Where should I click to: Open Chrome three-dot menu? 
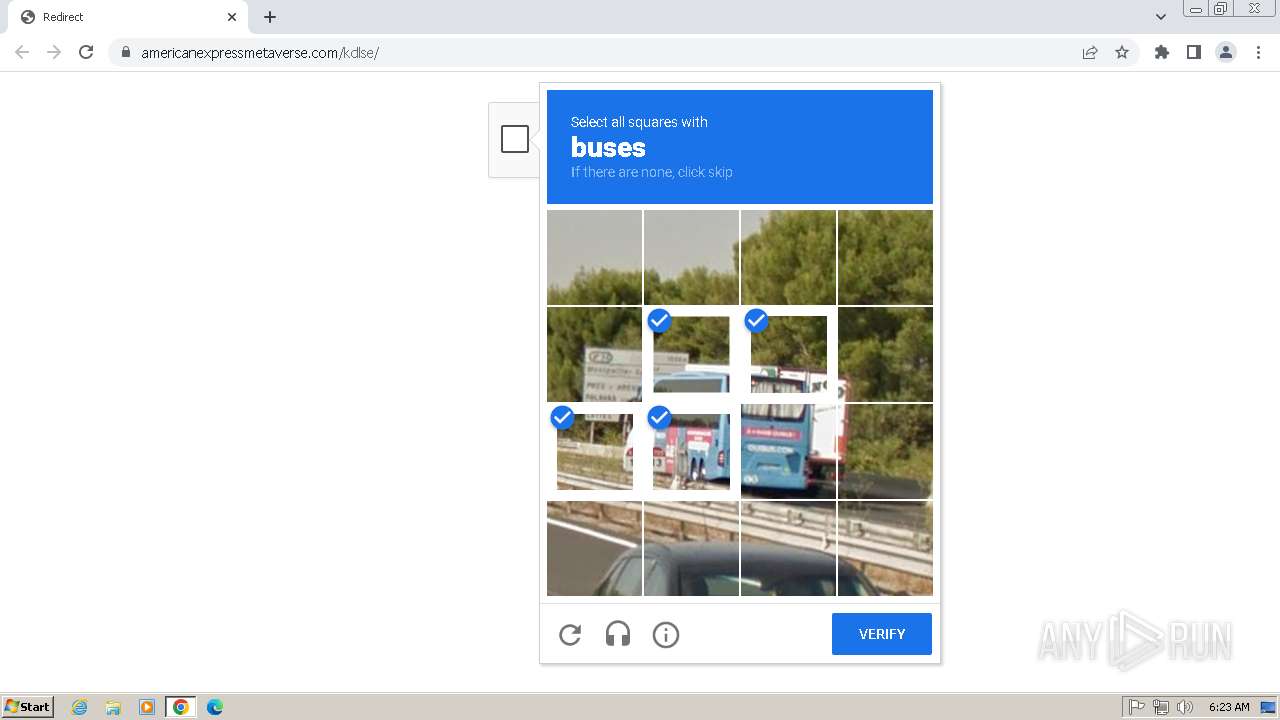click(1259, 53)
